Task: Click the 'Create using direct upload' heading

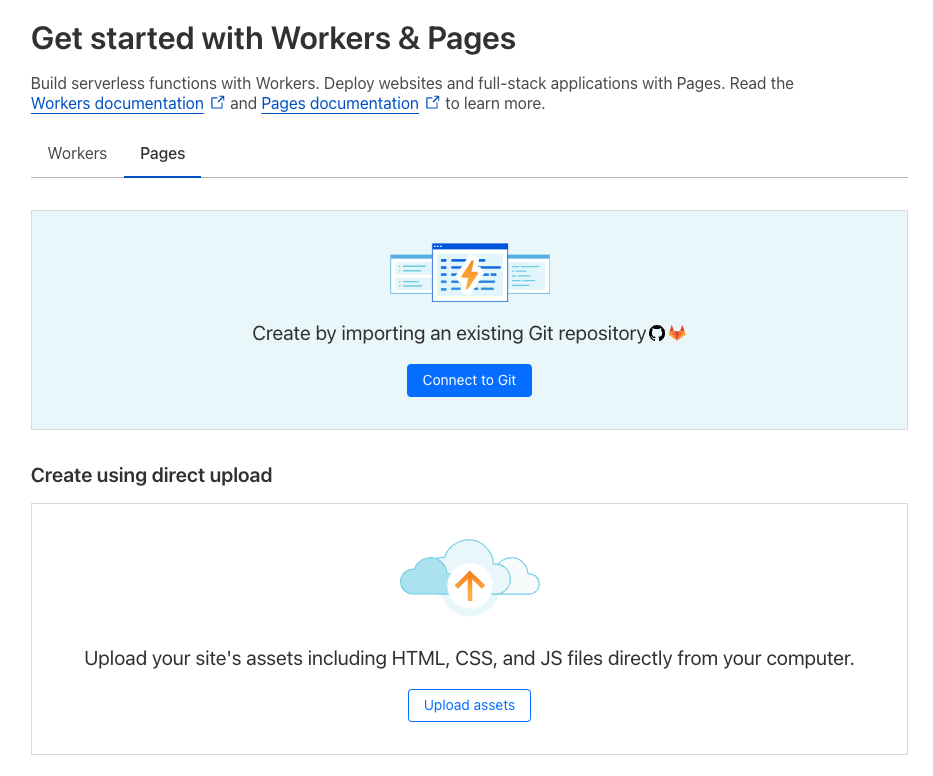Action: (151, 475)
